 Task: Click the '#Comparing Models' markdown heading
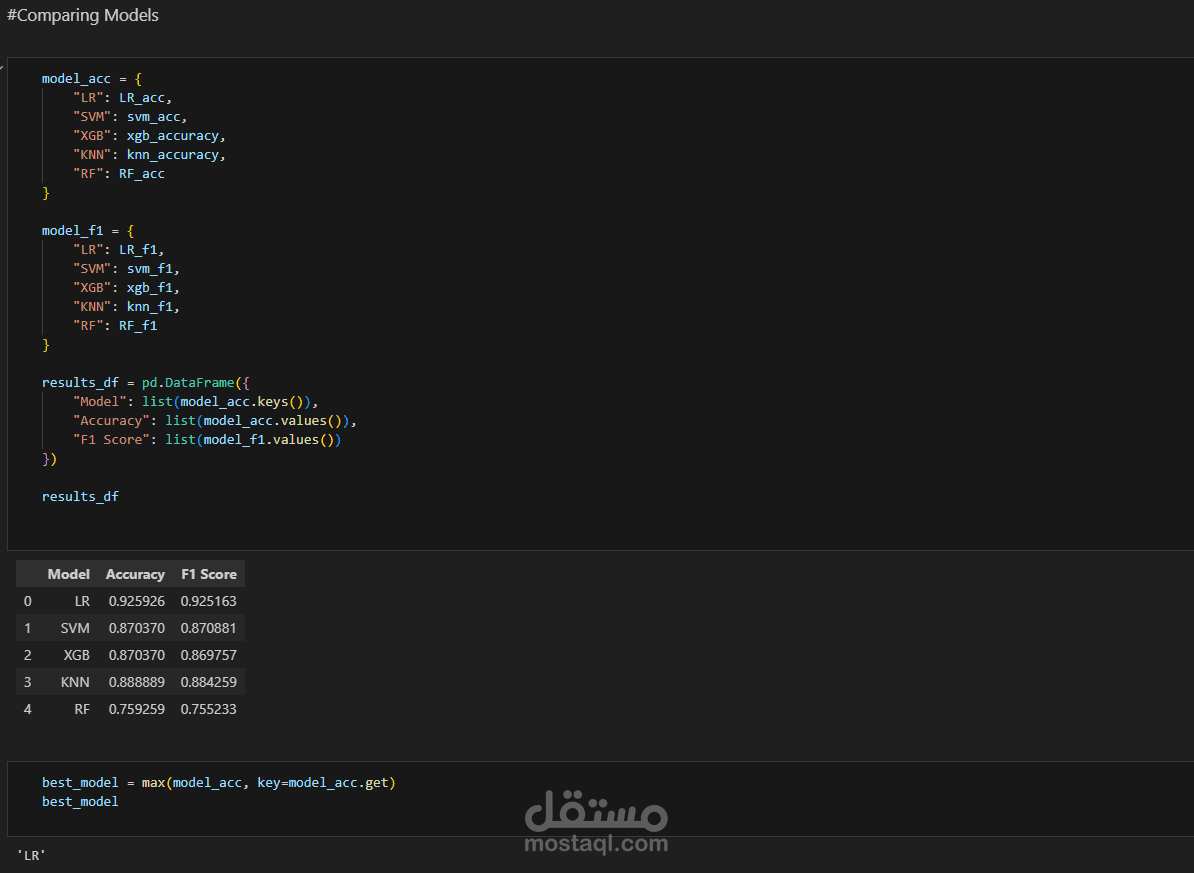83,15
